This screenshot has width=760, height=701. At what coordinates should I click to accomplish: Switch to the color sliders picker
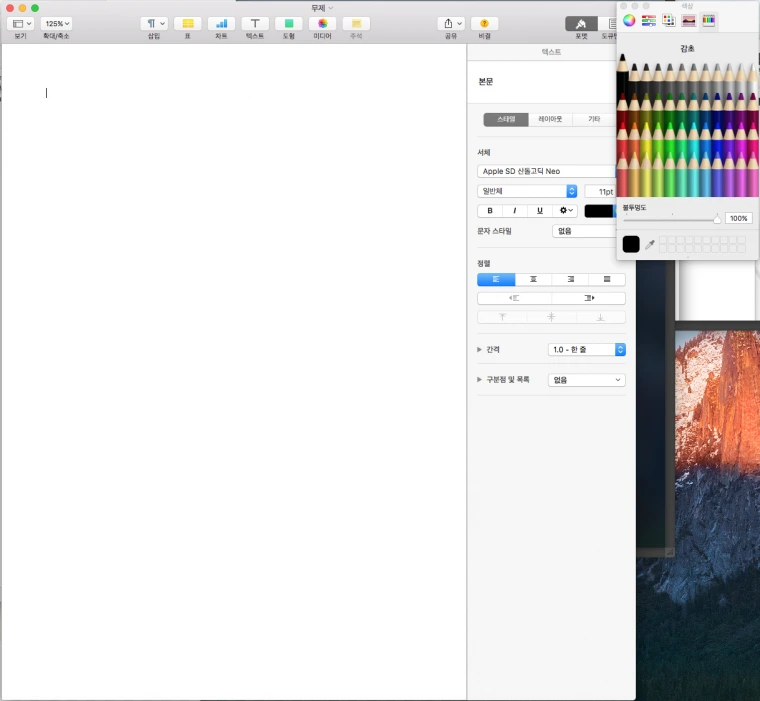pyautogui.click(x=649, y=20)
